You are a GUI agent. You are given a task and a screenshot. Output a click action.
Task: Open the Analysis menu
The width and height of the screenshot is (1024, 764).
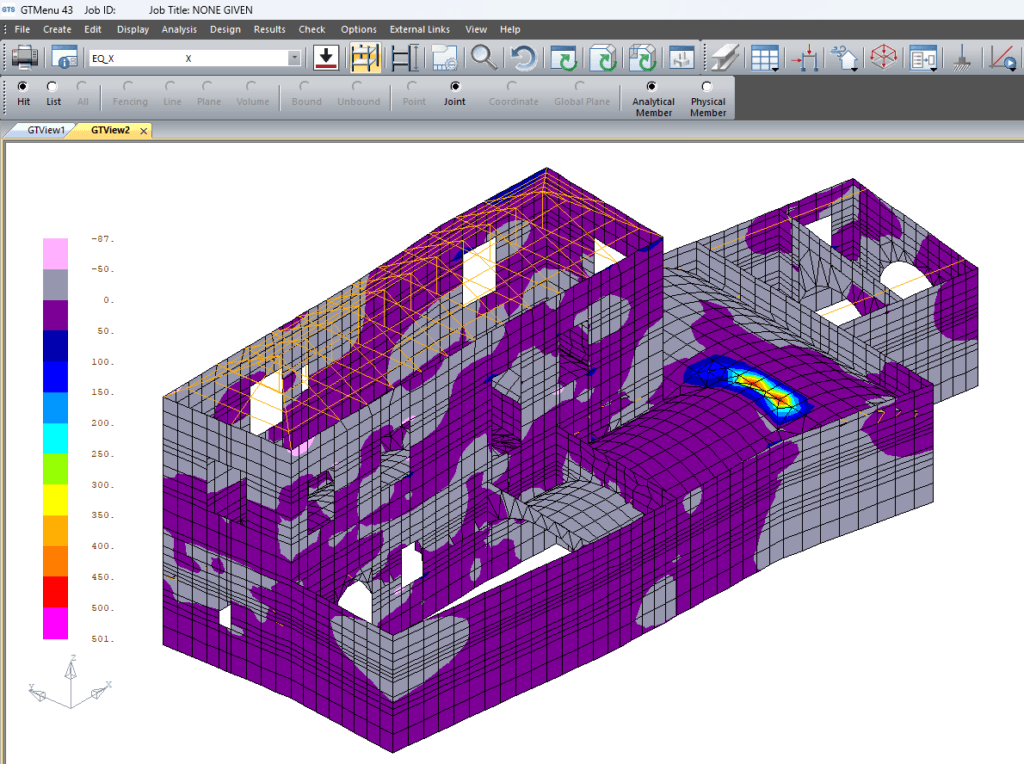click(x=179, y=29)
